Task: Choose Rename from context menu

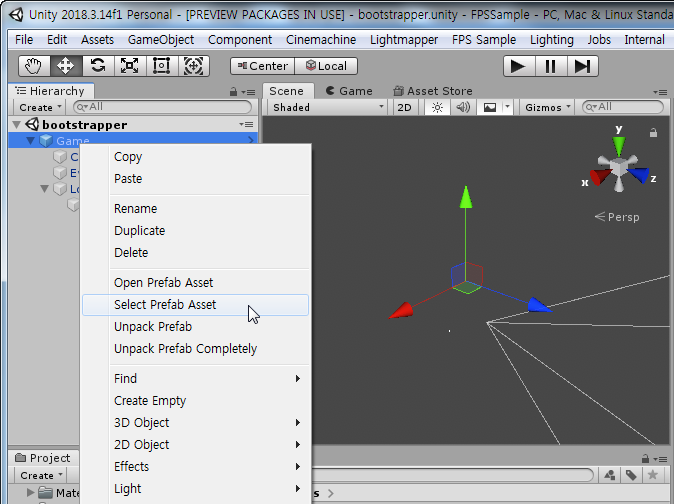Action: 196,209
